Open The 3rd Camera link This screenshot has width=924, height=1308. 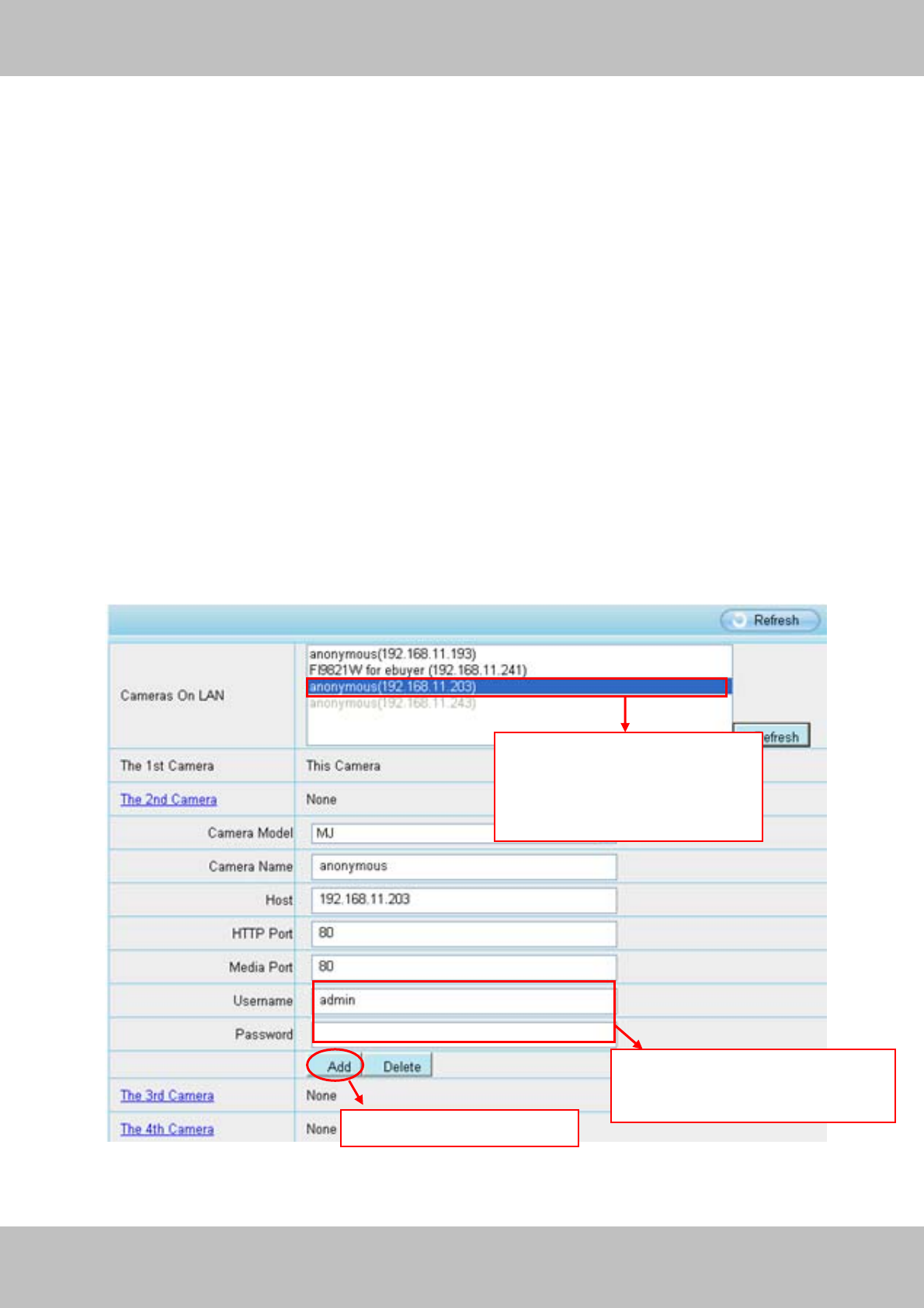[x=167, y=1095]
